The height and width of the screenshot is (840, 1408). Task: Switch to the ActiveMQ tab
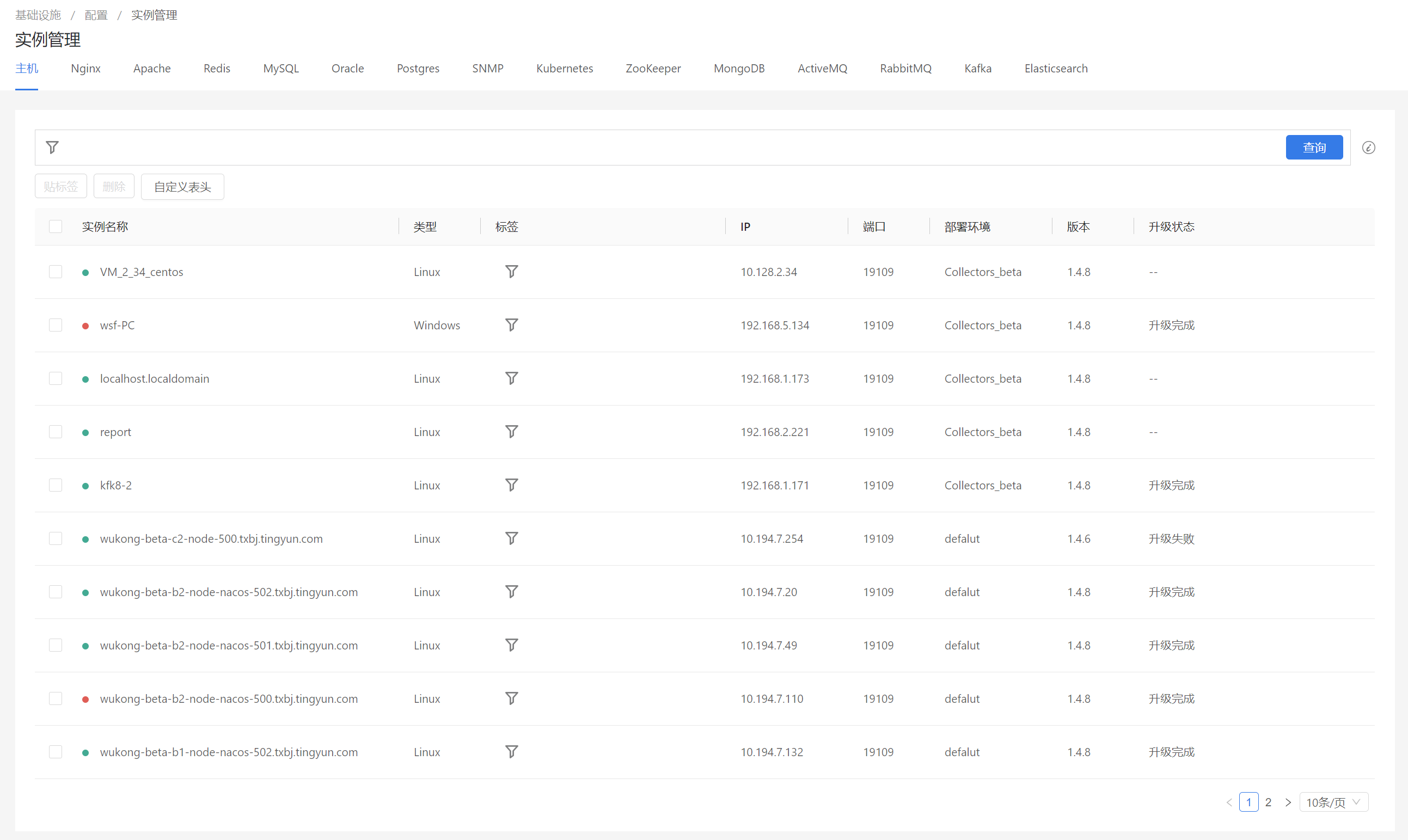[823, 69]
